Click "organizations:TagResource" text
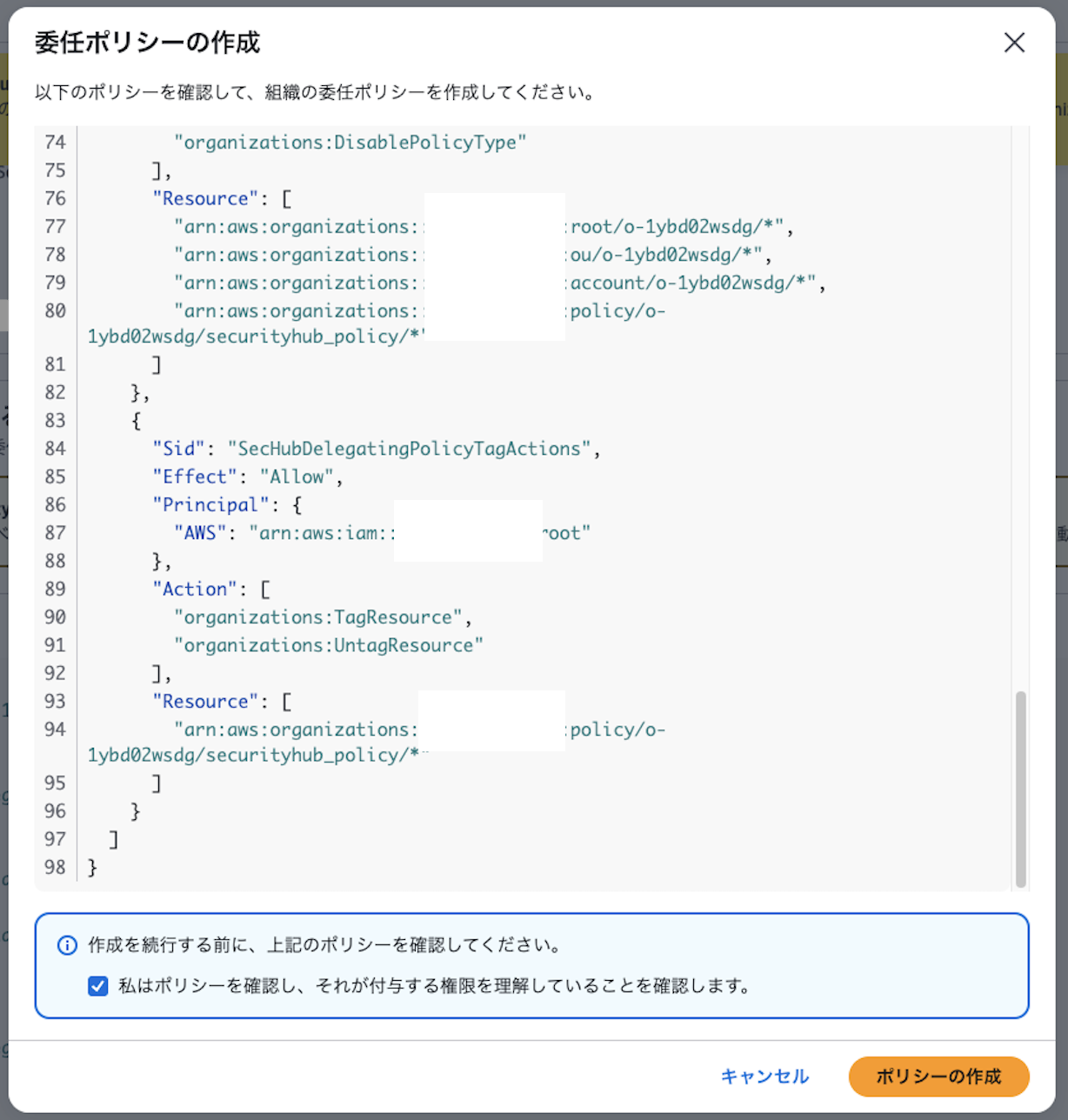Viewport: 1068px width, 1120px height. click(x=318, y=617)
